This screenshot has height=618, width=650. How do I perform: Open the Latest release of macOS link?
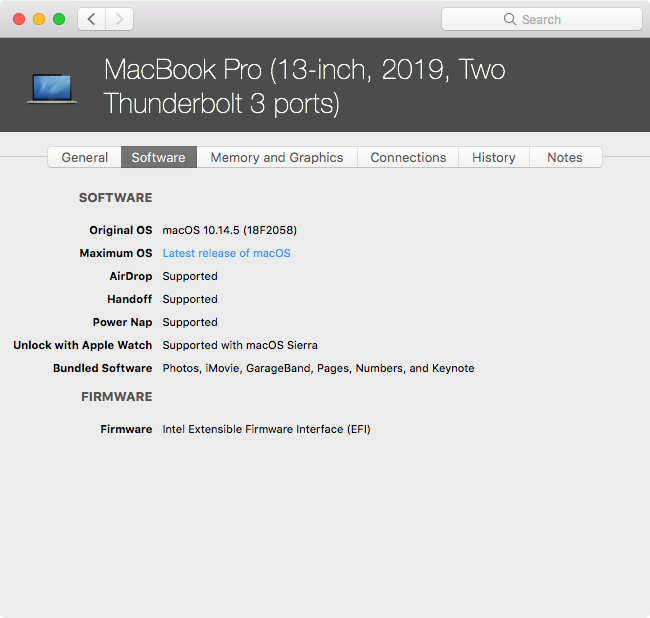point(226,253)
